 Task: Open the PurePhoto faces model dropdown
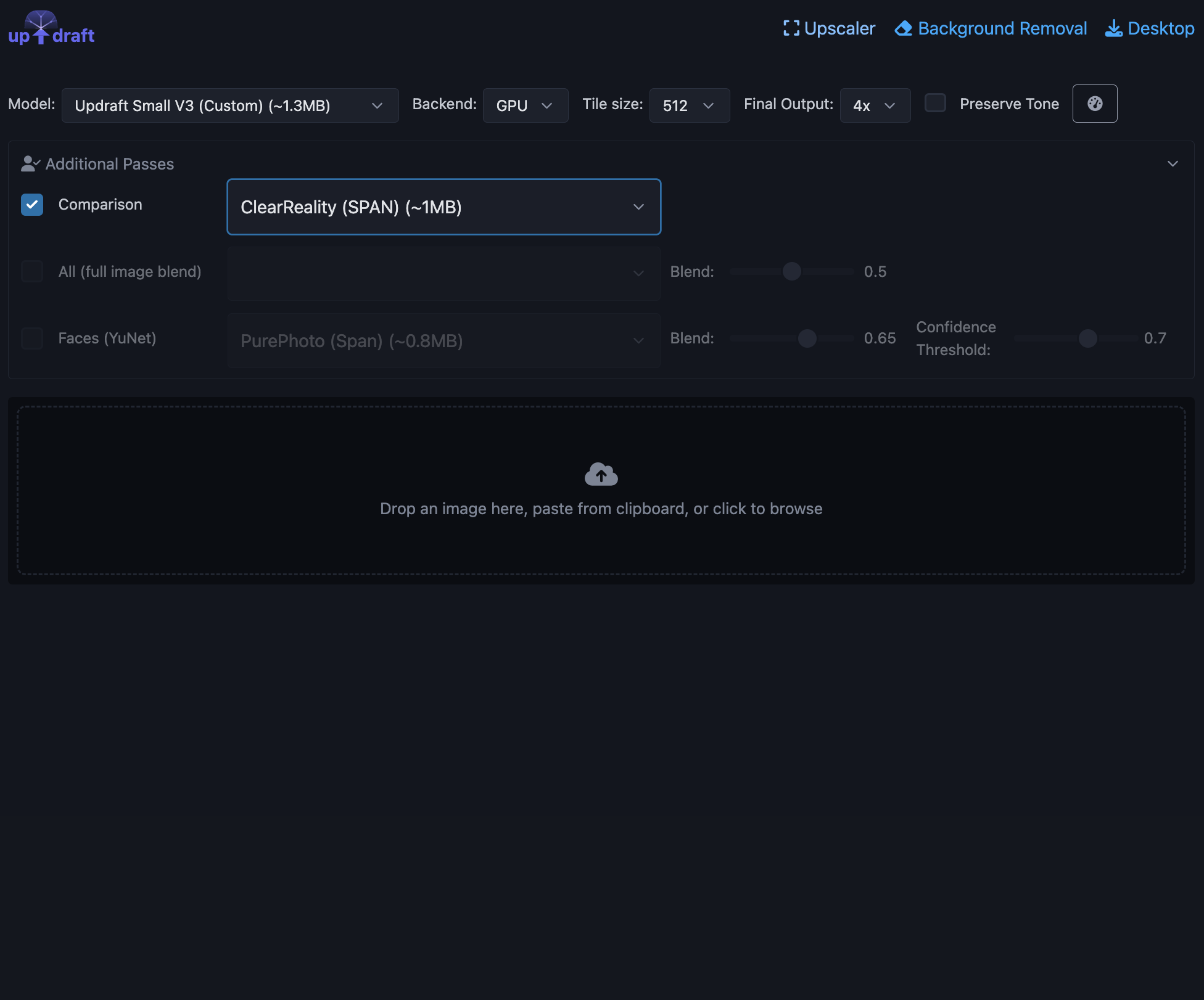[x=444, y=340]
